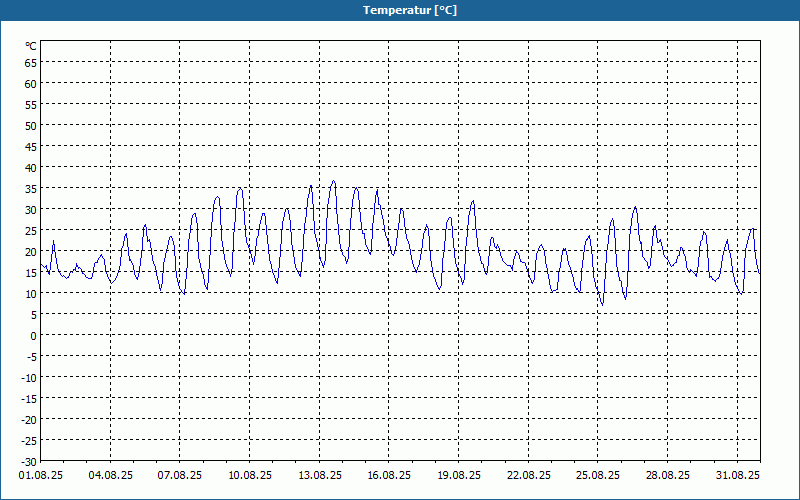Image resolution: width=800 pixels, height=500 pixels.
Task: Choose the 25.08.25 date label
Action: coord(598,475)
